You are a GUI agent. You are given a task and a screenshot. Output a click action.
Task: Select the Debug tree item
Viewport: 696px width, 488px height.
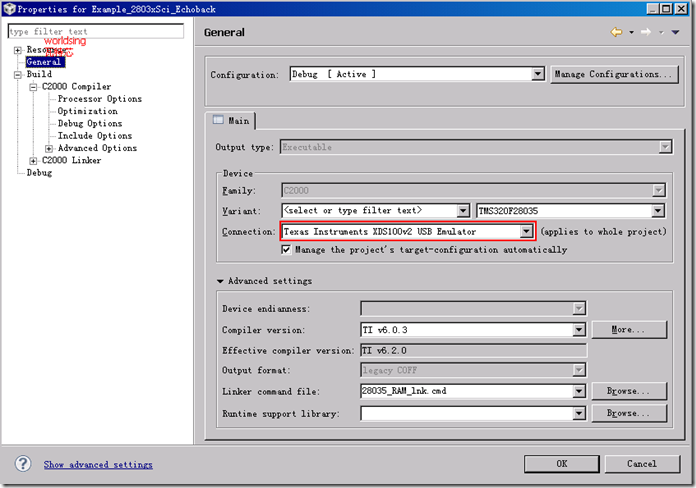(39, 173)
